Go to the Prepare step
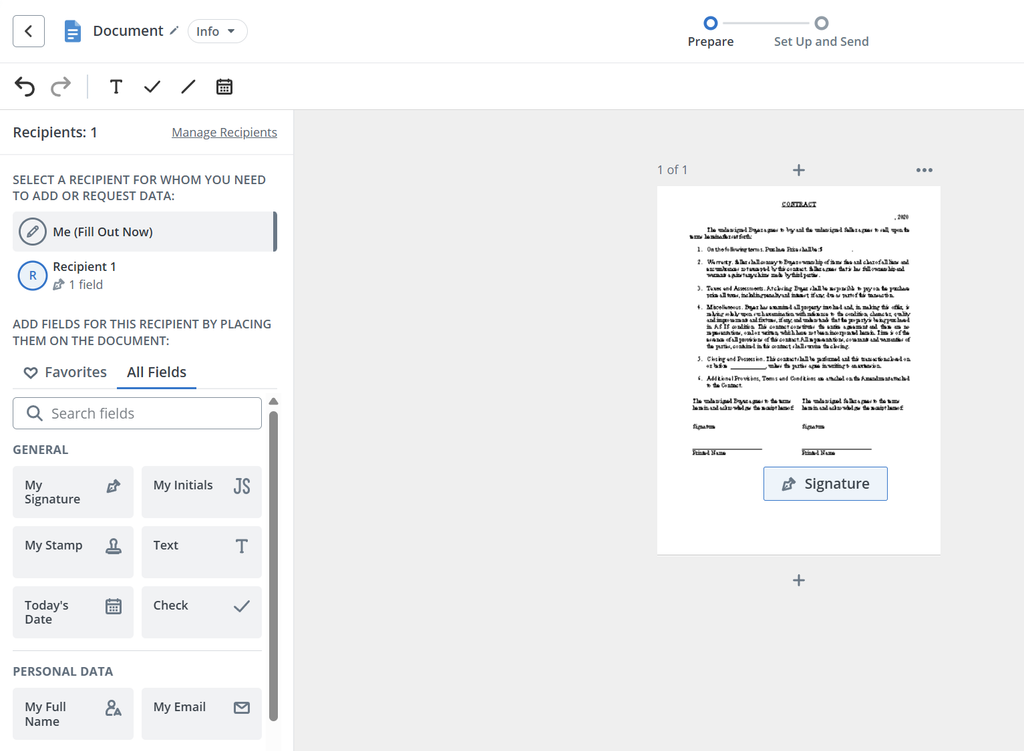 [x=711, y=32]
